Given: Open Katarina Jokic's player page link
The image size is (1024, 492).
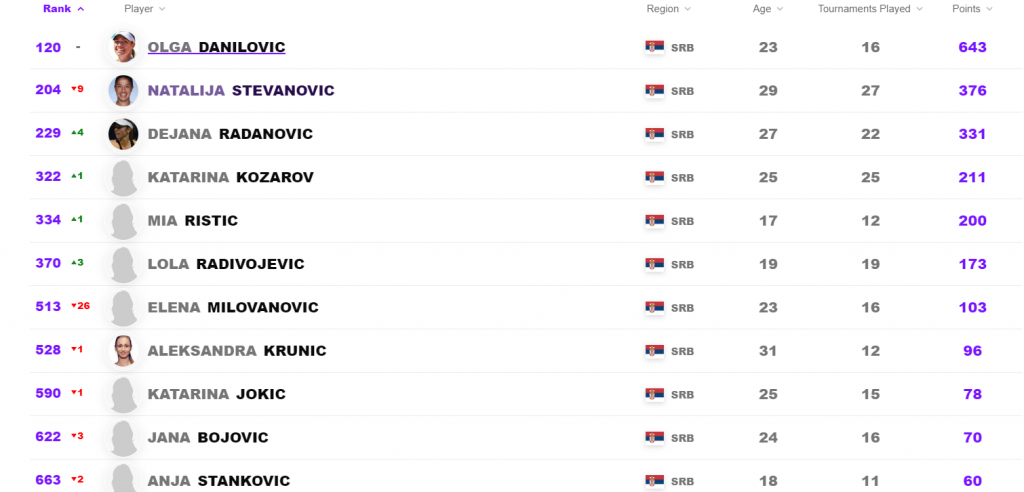Looking at the screenshot, I should click(216, 395).
